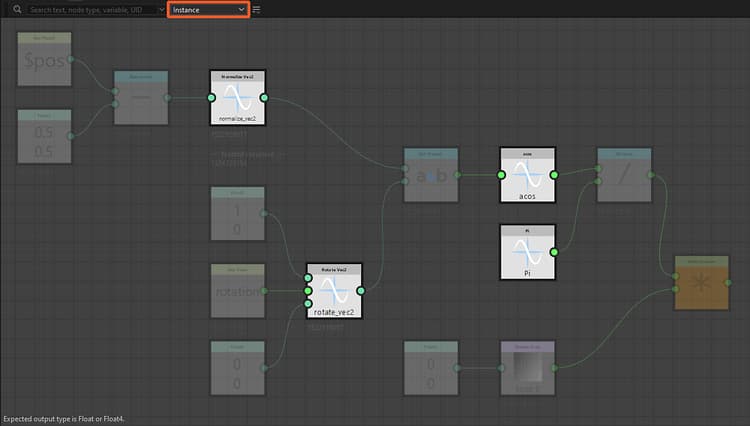
Task: Click the rotate_vec2 output connector
Action: [x=361, y=291]
